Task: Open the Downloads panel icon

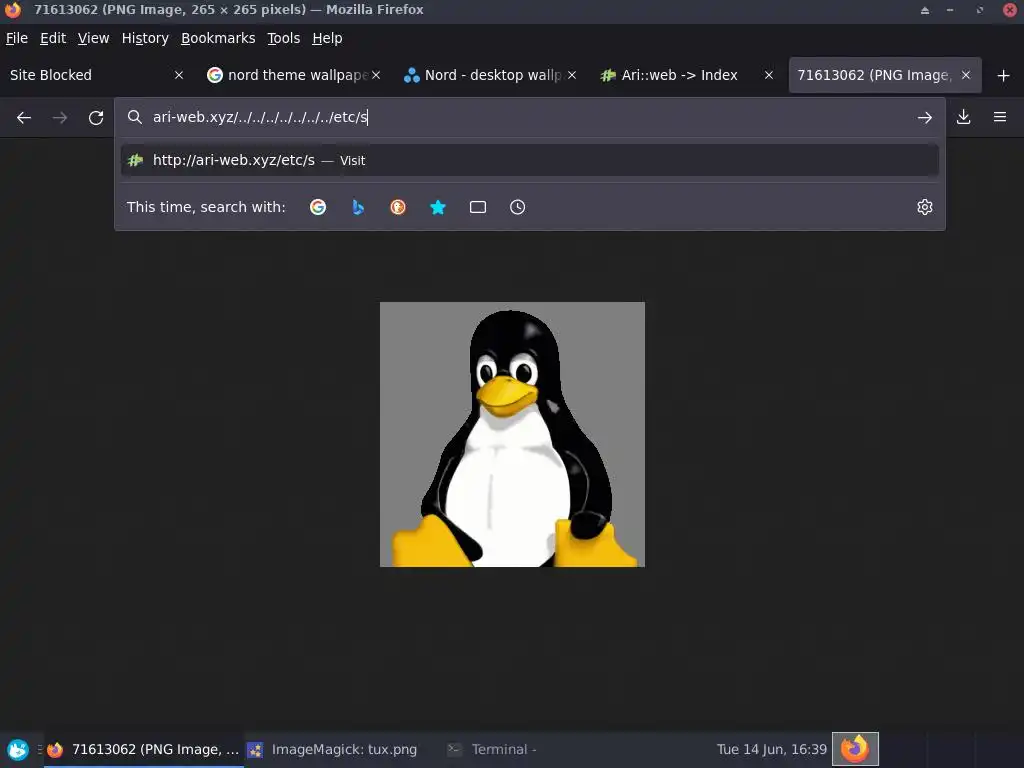Action: coord(963,117)
